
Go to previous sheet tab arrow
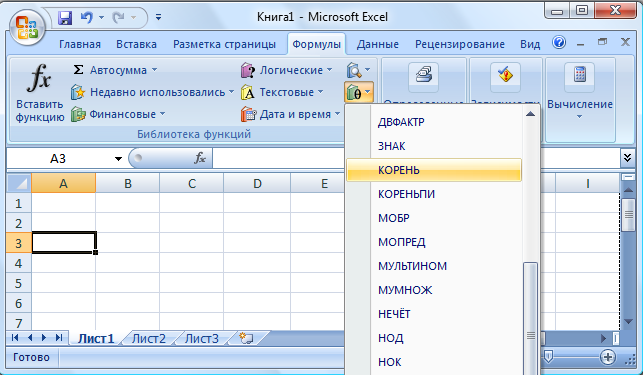(x=30, y=338)
